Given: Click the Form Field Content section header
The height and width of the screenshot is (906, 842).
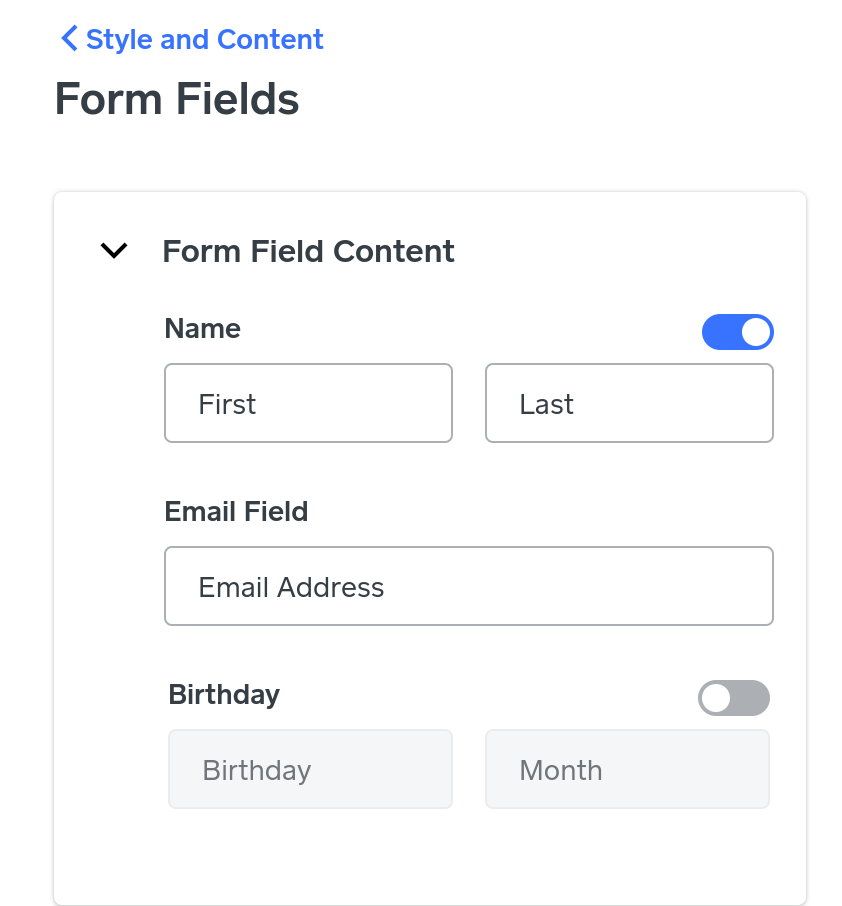Looking at the screenshot, I should pyautogui.click(x=308, y=251).
